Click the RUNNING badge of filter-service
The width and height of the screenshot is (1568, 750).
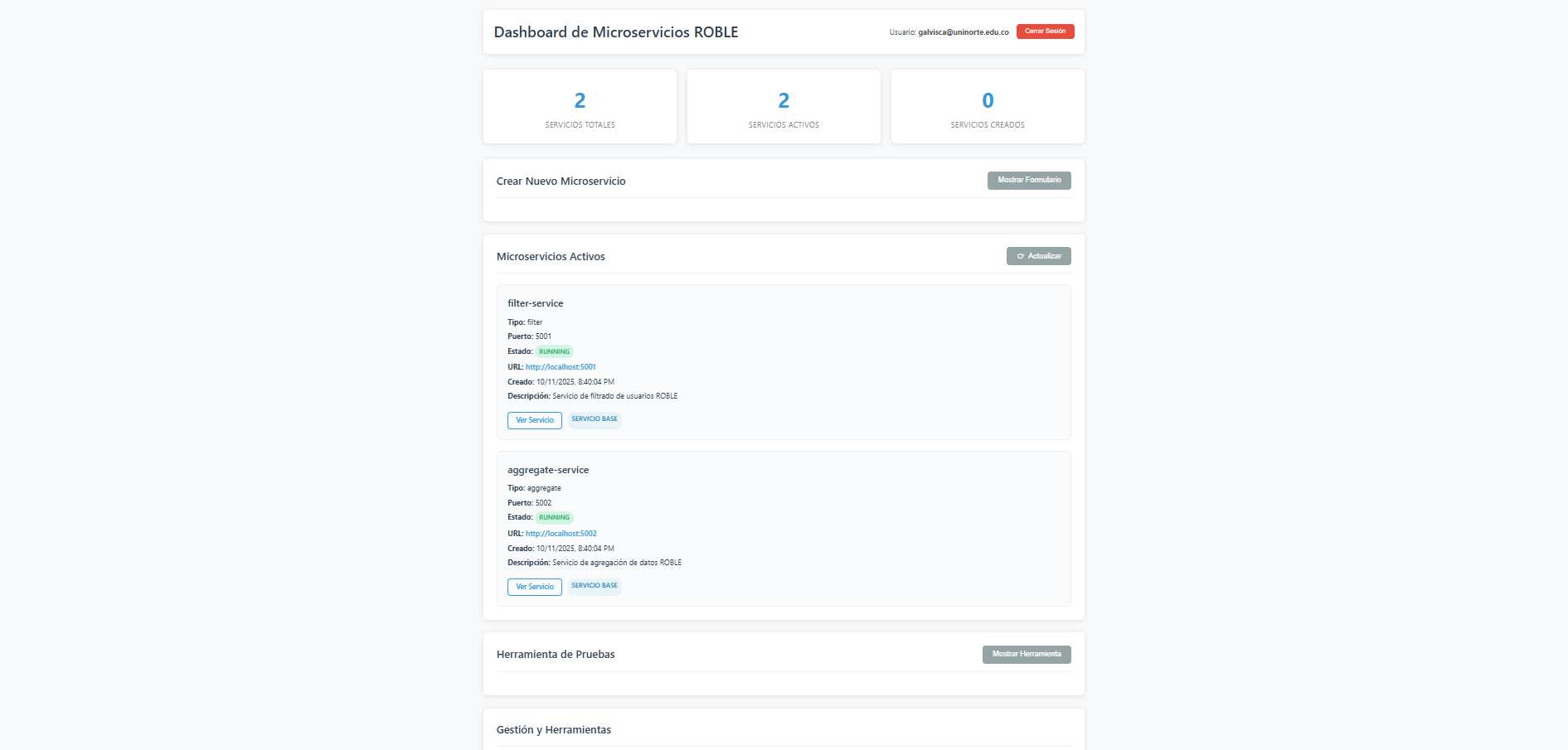pos(554,351)
